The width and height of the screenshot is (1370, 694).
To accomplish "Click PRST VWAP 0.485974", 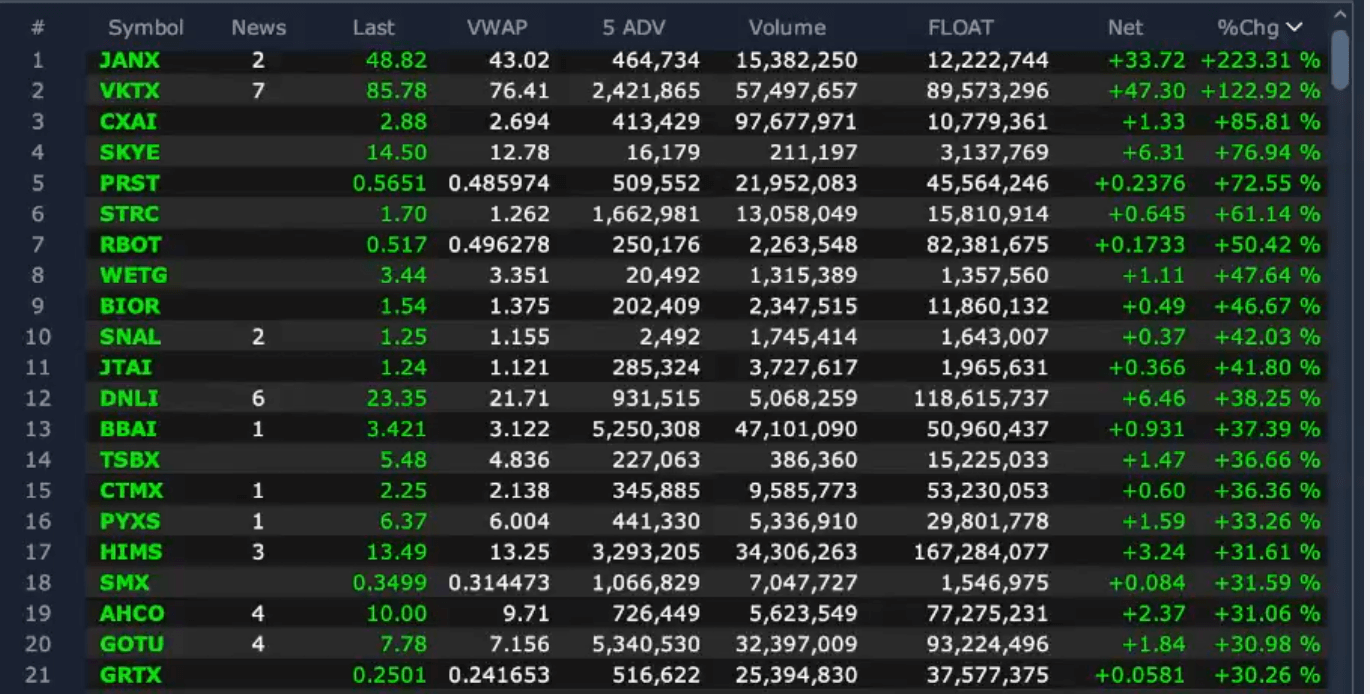I will (500, 183).
